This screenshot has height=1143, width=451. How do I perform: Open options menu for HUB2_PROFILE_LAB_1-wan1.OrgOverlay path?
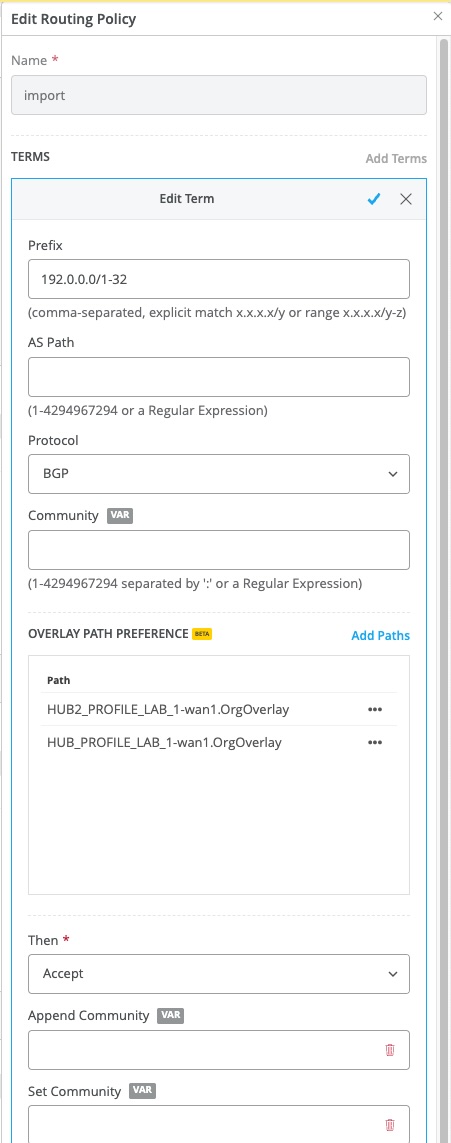point(375,709)
